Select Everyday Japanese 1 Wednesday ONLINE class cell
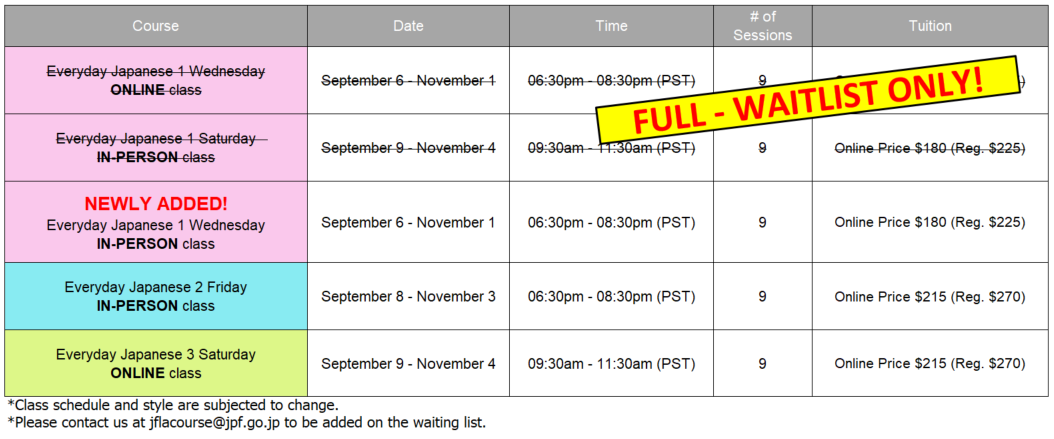This screenshot has width=1054, height=439. [x=156, y=80]
